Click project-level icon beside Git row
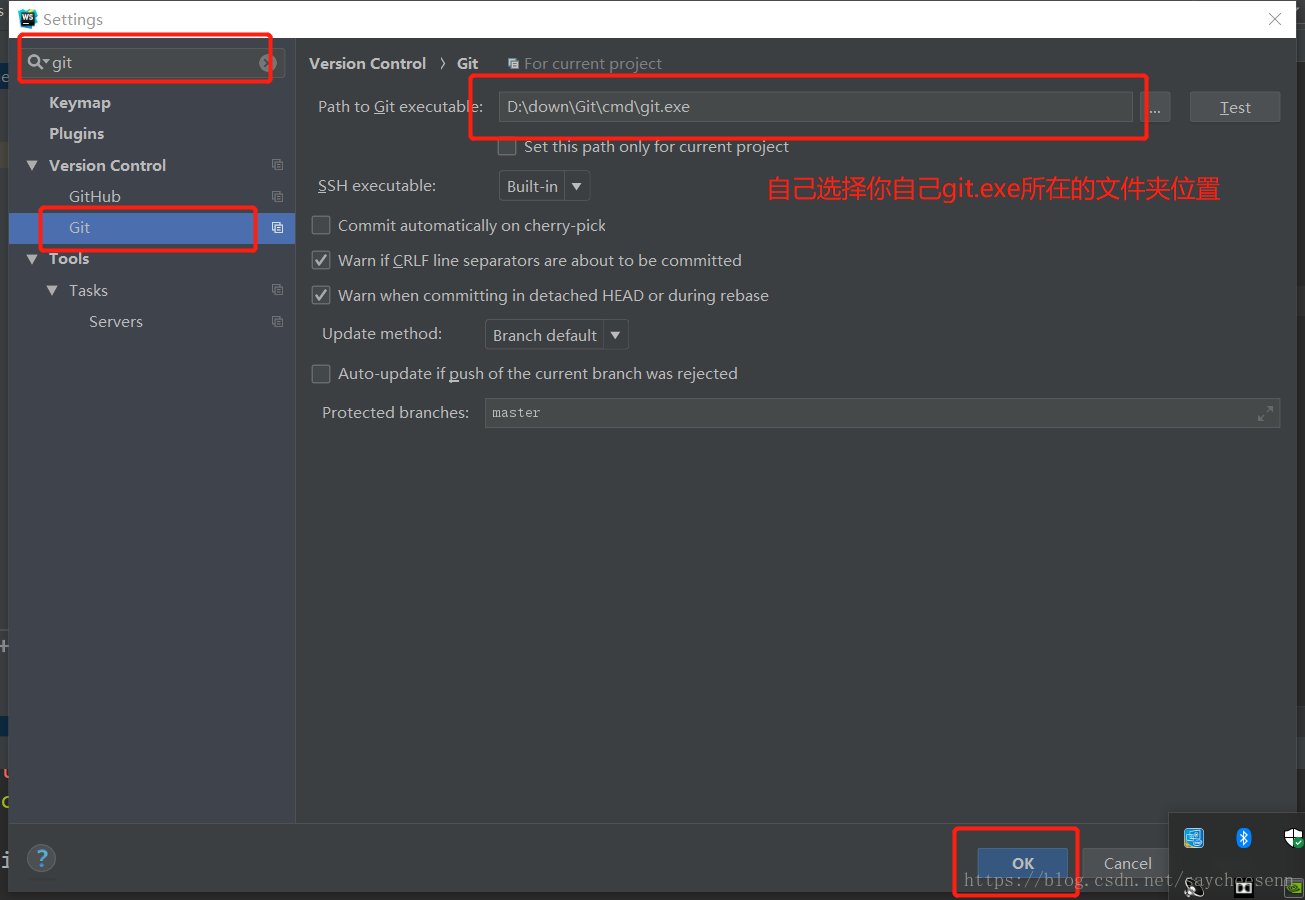This screenshot has height=900, width=1305. point(277,227)
